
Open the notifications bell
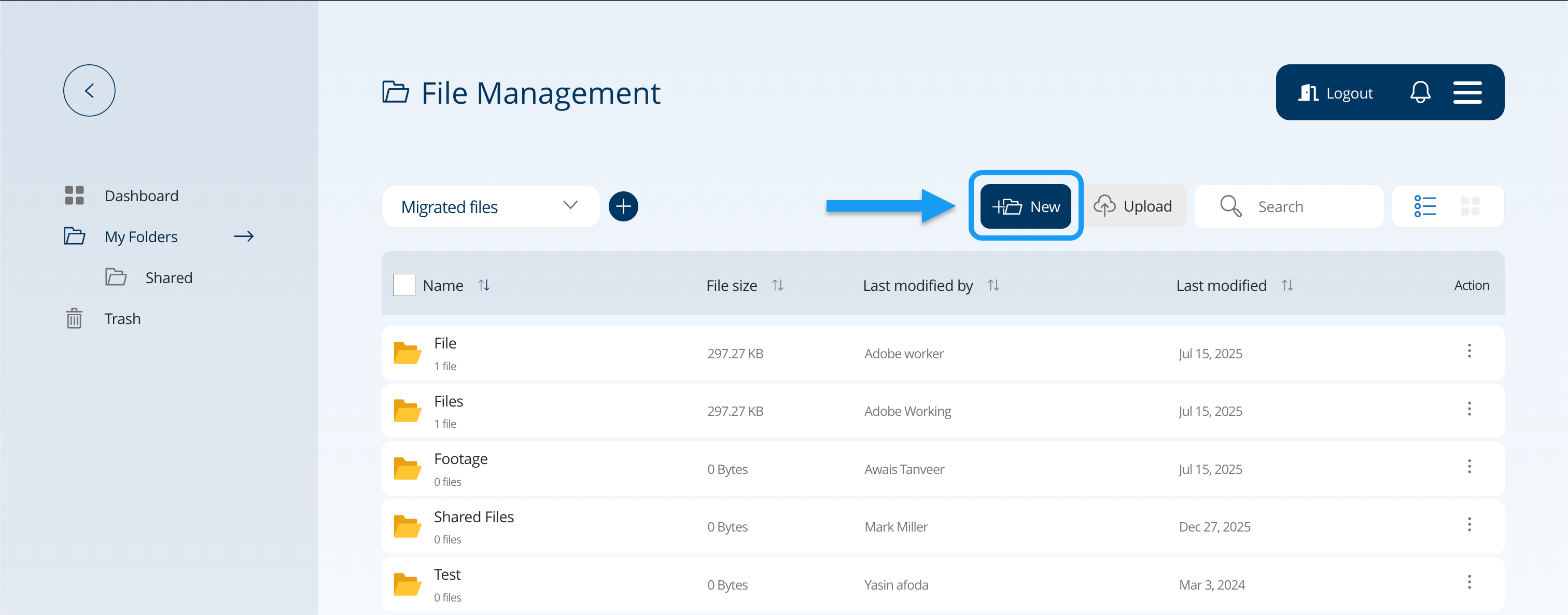[1420, 92]
